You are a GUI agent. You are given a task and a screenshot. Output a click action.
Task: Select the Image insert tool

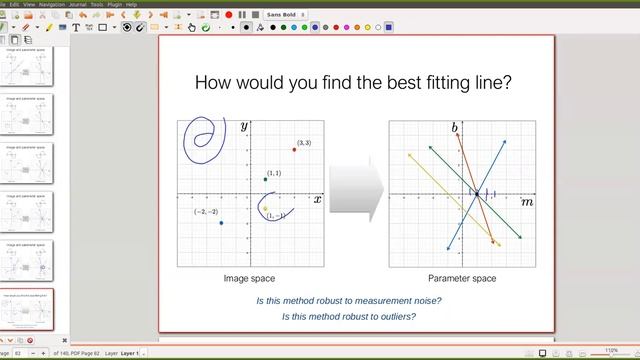(62, 28)
